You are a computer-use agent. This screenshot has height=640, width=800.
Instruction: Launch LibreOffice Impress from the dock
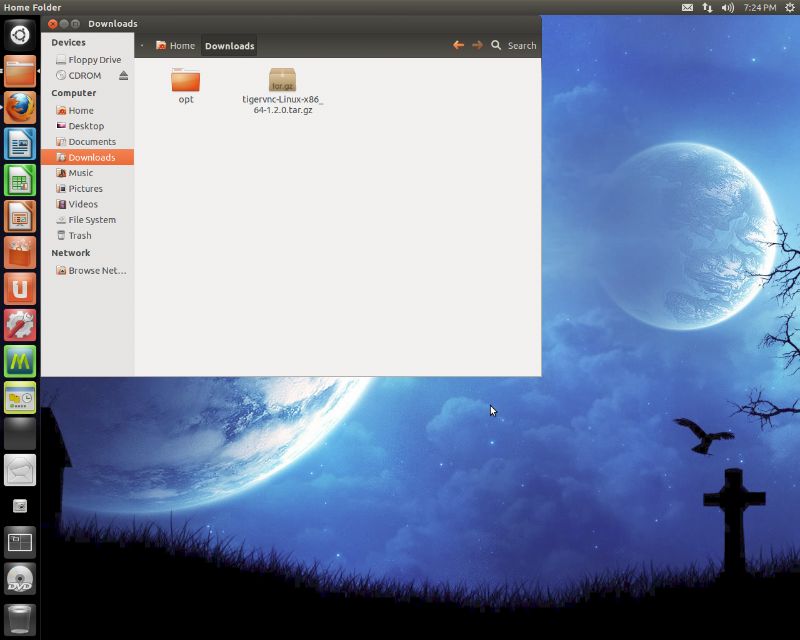20,216
